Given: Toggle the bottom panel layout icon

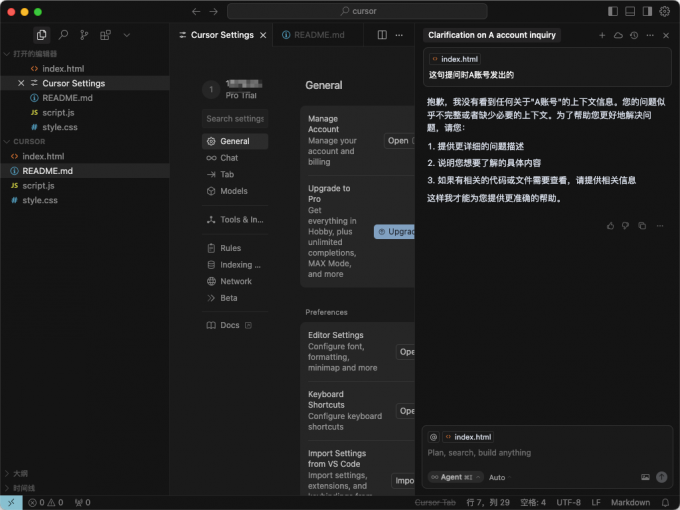Looking at the screenshot, I should coord(630,11).
